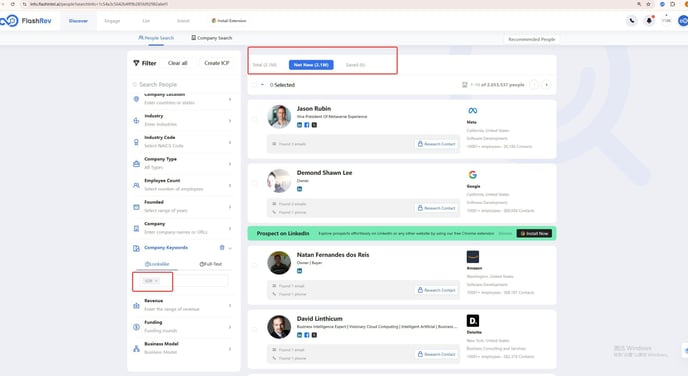Click Research Contact for Demond Shawn Lee
Viewport: 688px width, 376px height.
[436, 208]
